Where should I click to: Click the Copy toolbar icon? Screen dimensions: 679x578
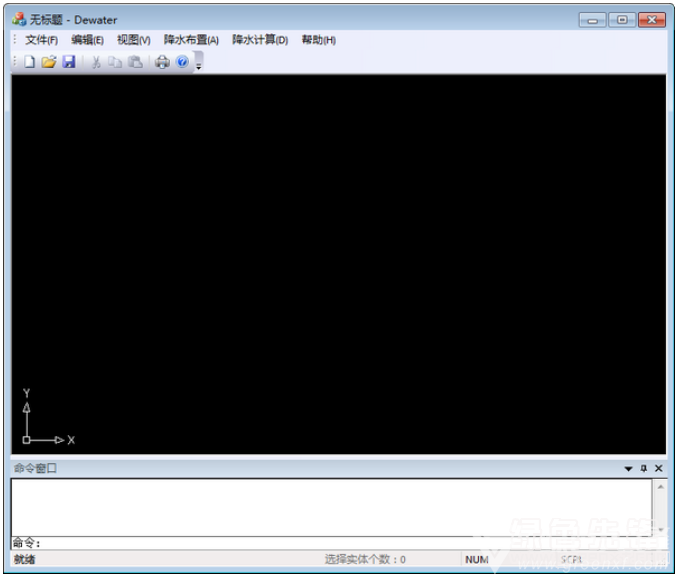115,62
